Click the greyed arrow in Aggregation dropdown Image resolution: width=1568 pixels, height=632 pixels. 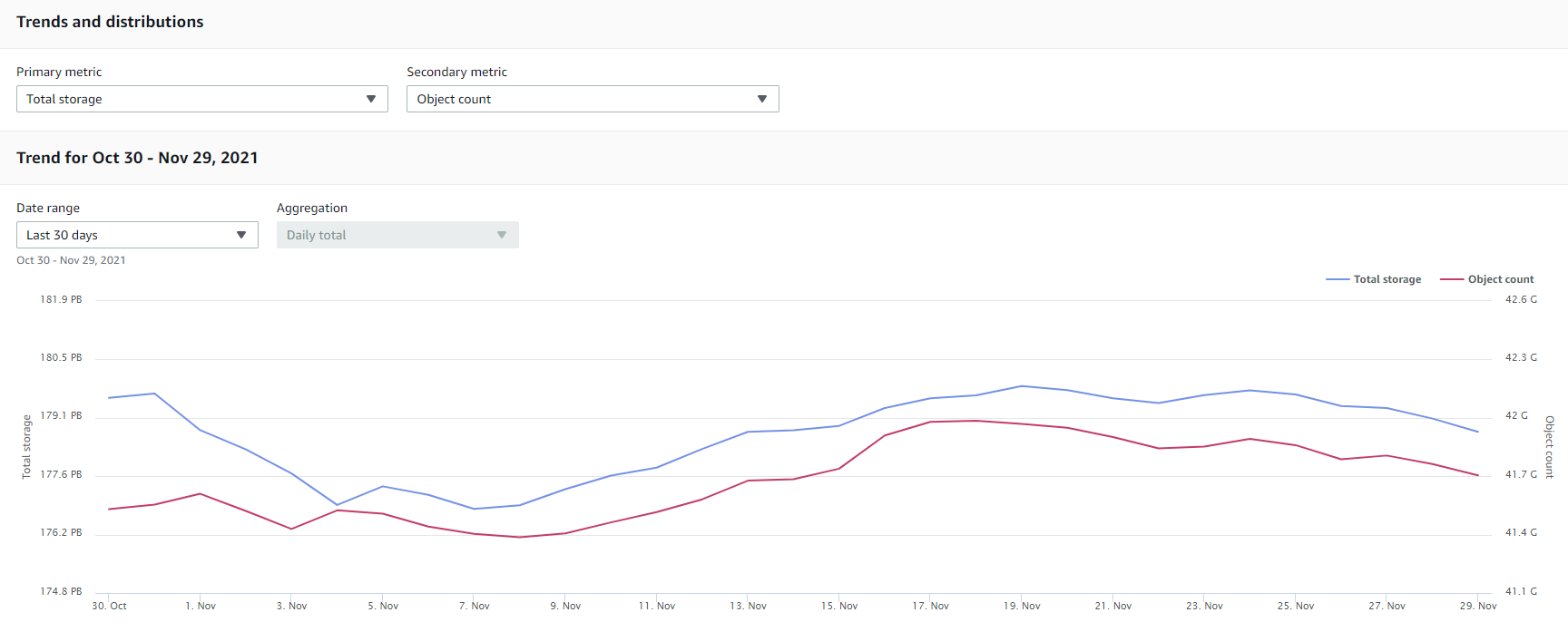501,235
